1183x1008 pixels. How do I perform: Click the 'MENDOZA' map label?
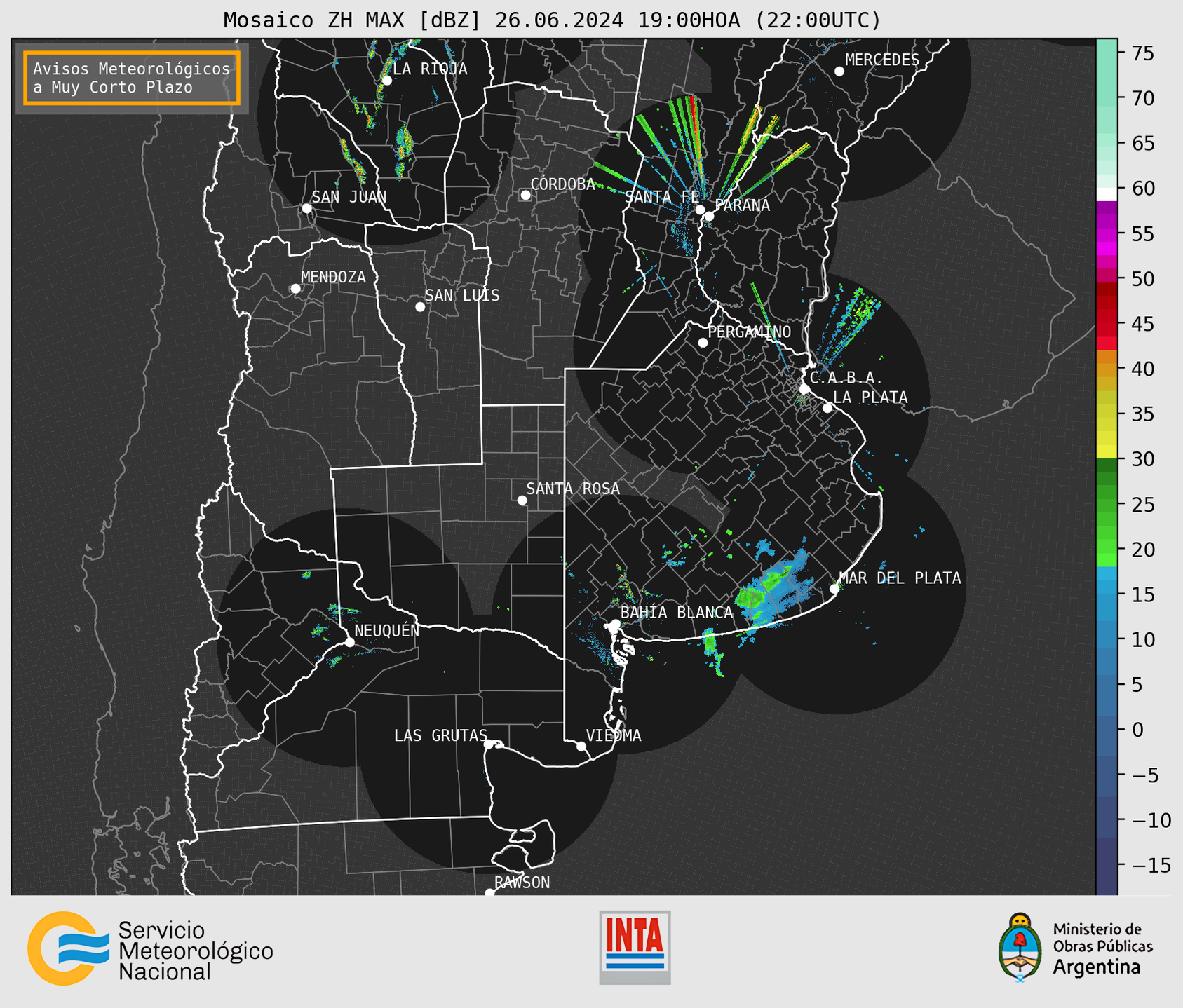coord(333,277)
